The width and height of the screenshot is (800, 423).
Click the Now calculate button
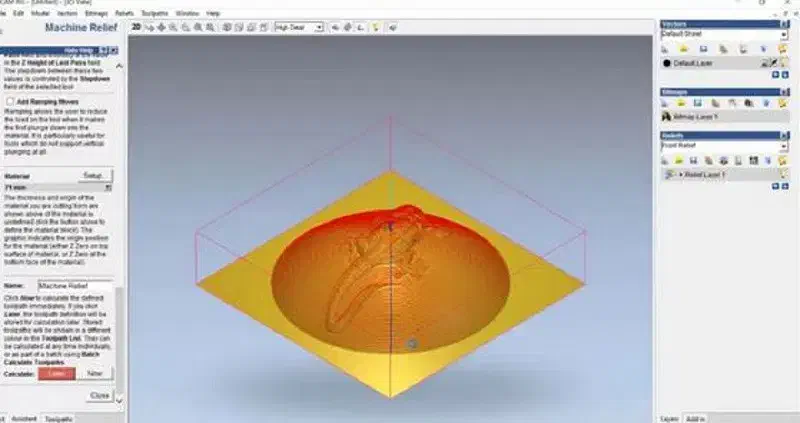click(95, 374)
